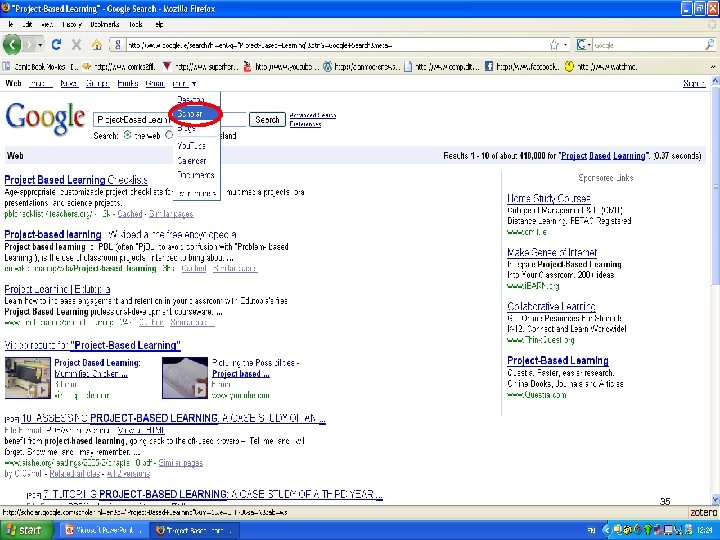Open the blank-page-icon bookmark
The image size is (720, 540).
click(442, 67)
